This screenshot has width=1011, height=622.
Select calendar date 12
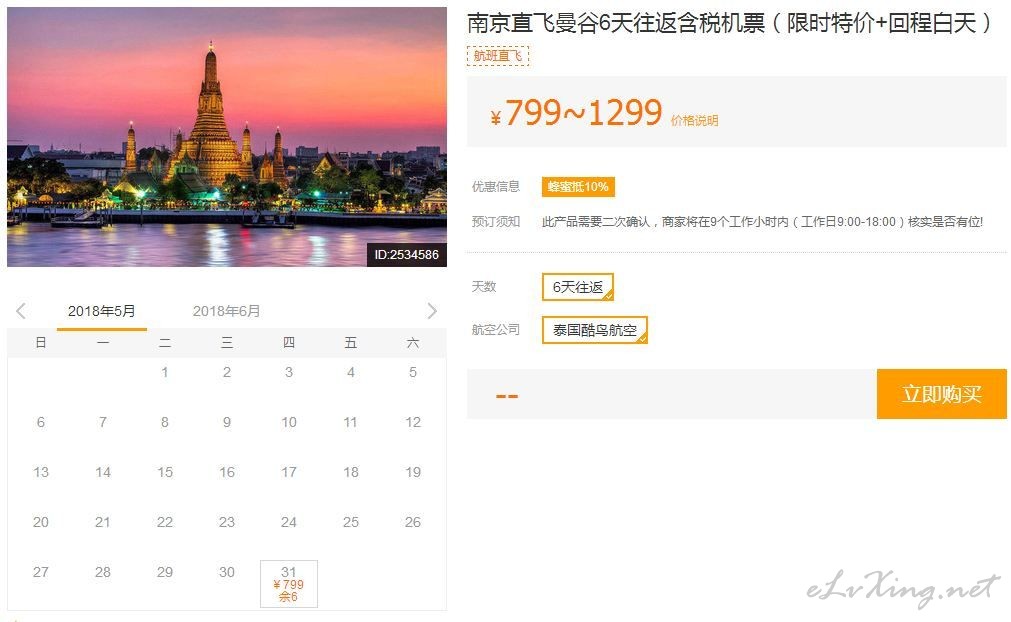tap(413, 422)
